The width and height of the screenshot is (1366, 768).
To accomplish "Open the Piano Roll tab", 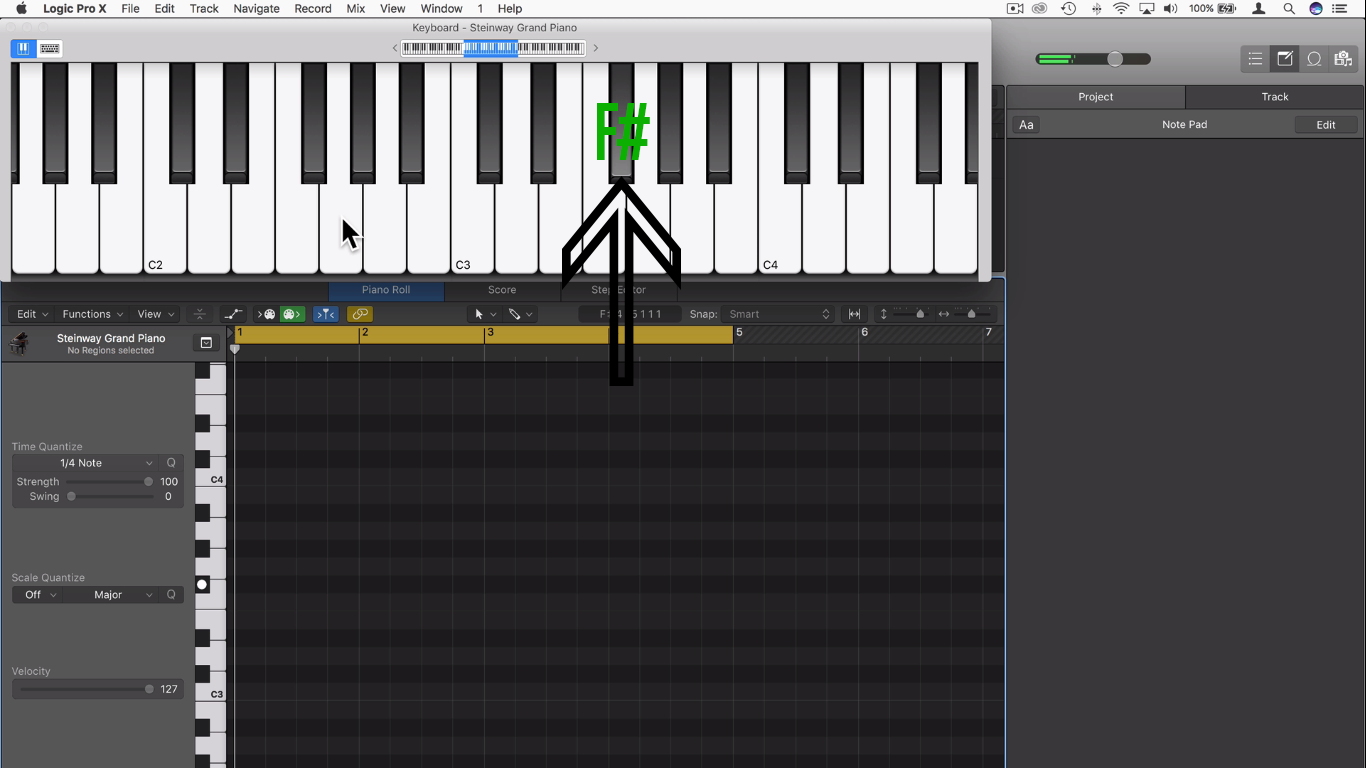I will pyautogui.click(x=386, y=290).
